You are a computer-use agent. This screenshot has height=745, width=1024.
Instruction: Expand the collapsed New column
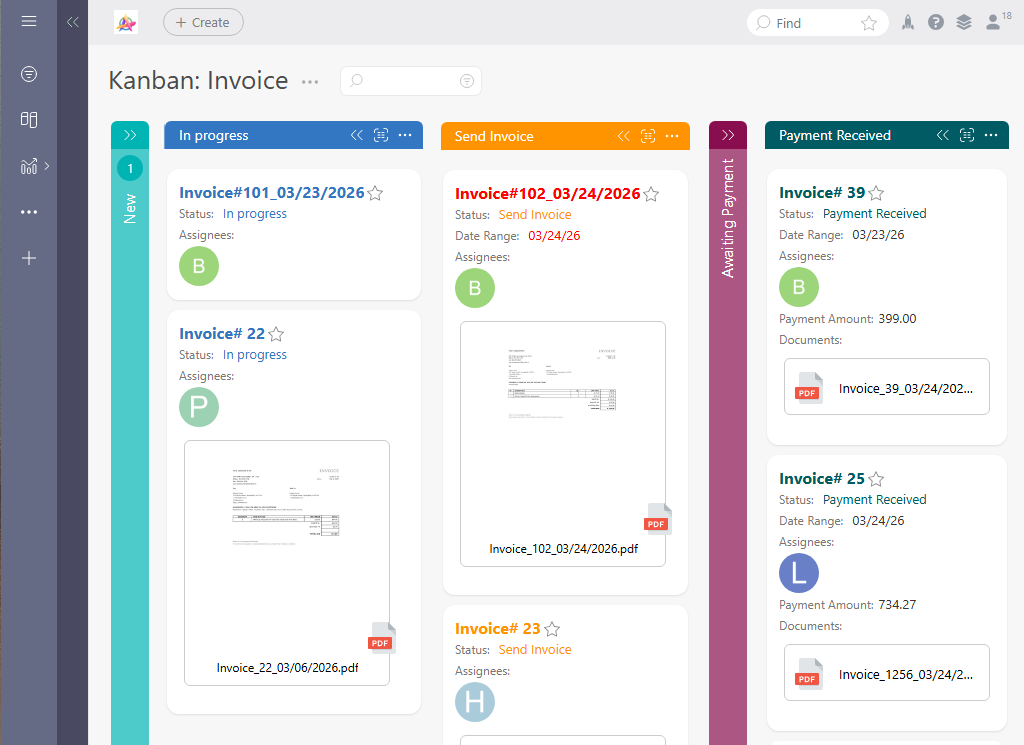click(130, 135)
